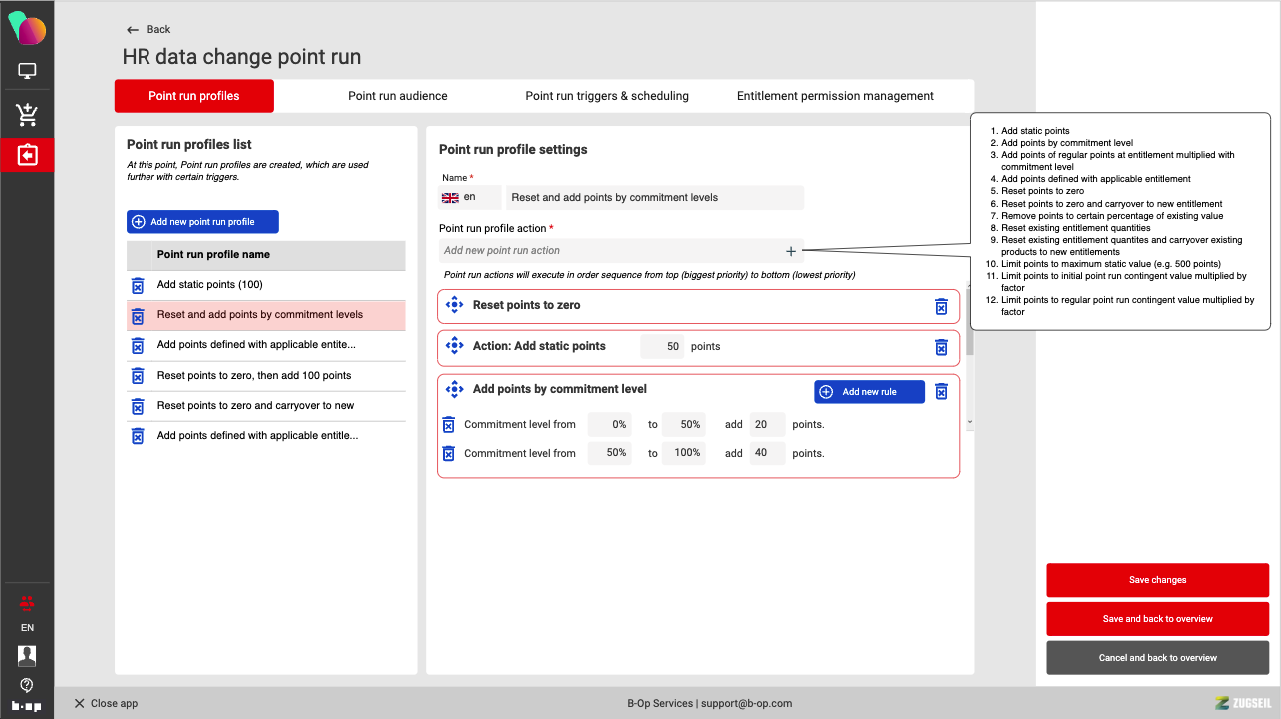Viewport: 1281px width, 719px height.
Task: Open the 'en' language selector for the name
Action: coord(469,198)
